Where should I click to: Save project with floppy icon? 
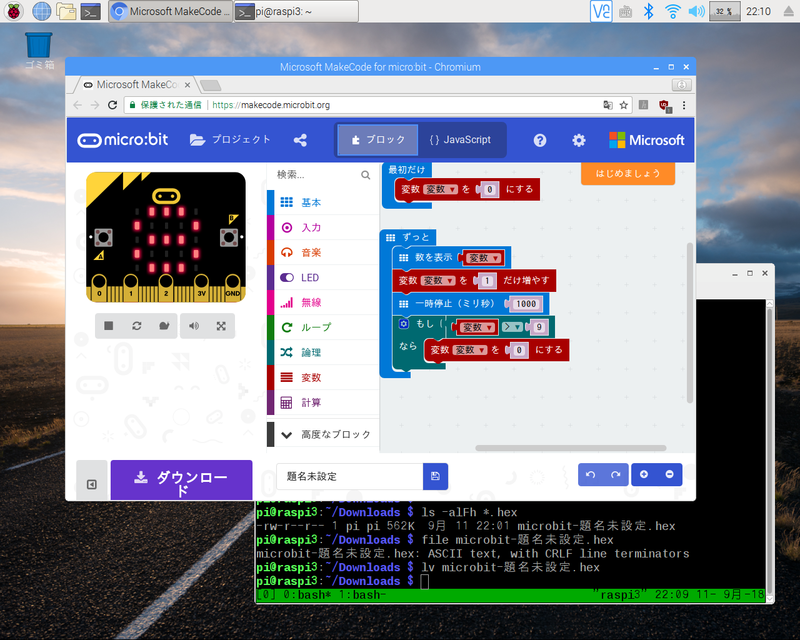point(435,476)
